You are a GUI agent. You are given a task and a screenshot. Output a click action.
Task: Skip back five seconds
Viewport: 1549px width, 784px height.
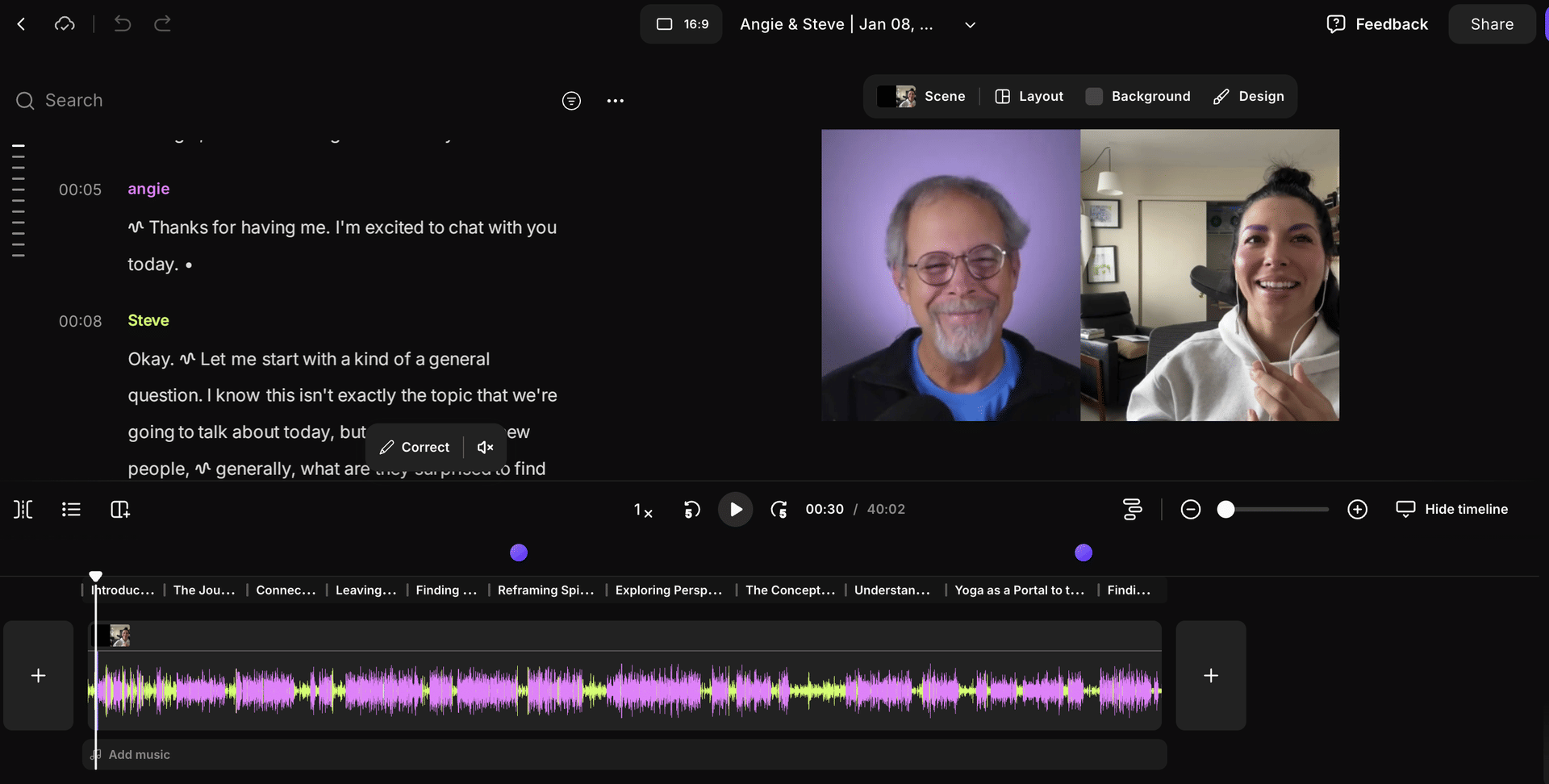coord(691,510)
